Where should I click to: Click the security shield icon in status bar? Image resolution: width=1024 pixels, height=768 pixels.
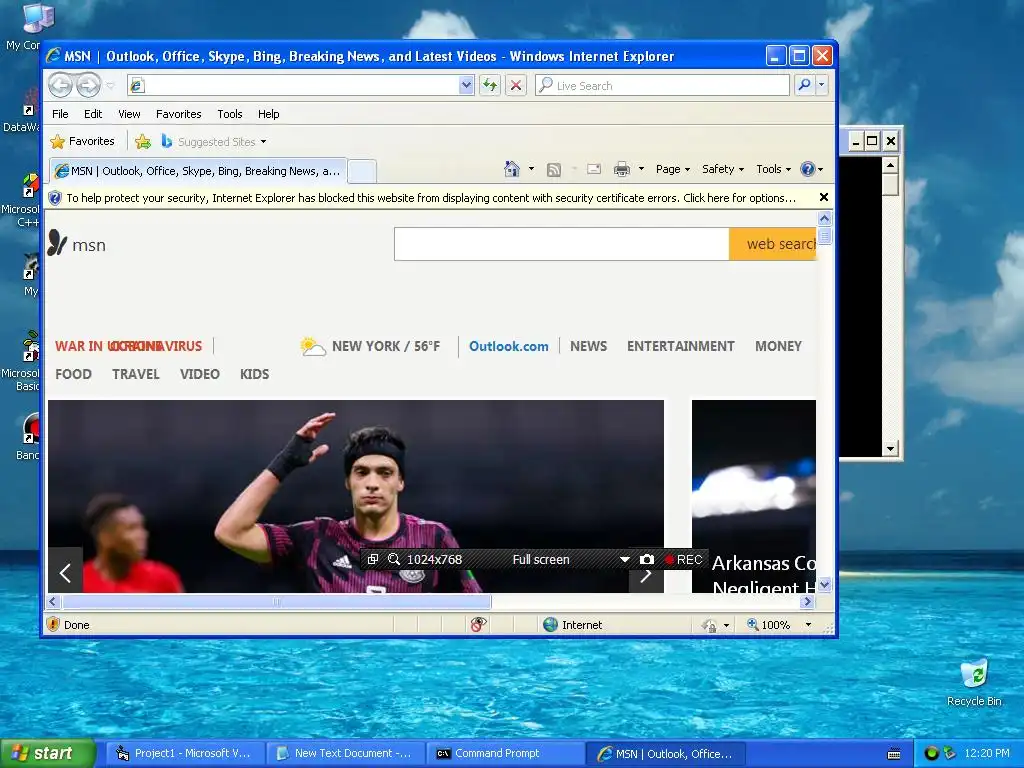point(53,624)
